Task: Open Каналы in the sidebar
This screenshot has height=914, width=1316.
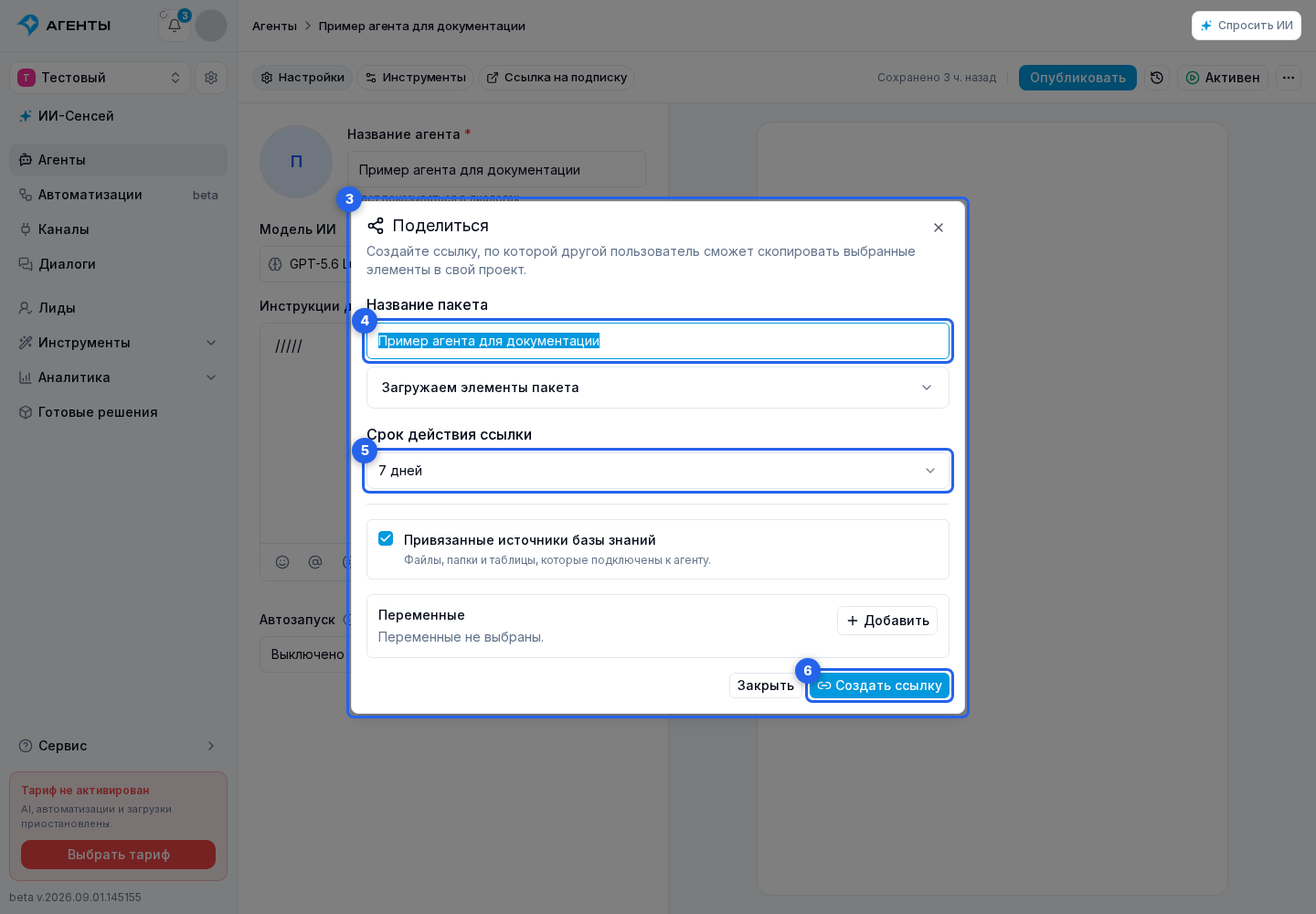Action: pos(118,229)
